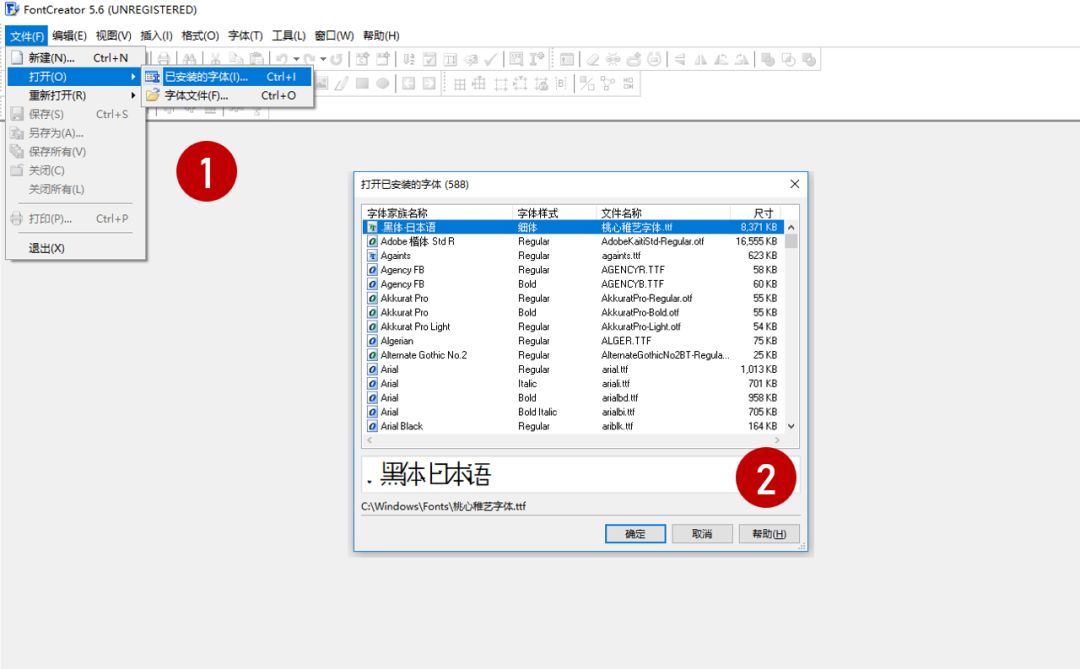
Task: Click the Undo arrow toolbar icon
Action: tap(282, 59)
